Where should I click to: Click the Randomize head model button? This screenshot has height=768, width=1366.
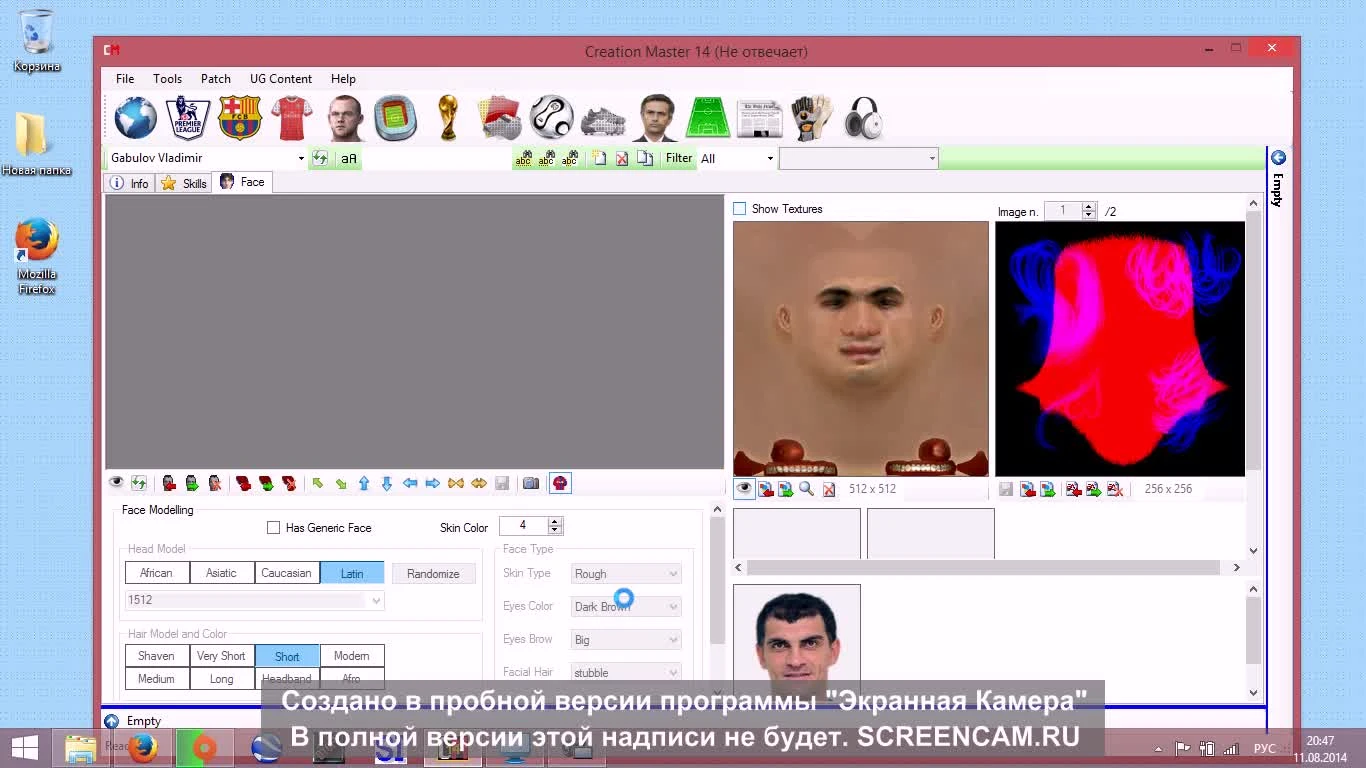[433, 573]
